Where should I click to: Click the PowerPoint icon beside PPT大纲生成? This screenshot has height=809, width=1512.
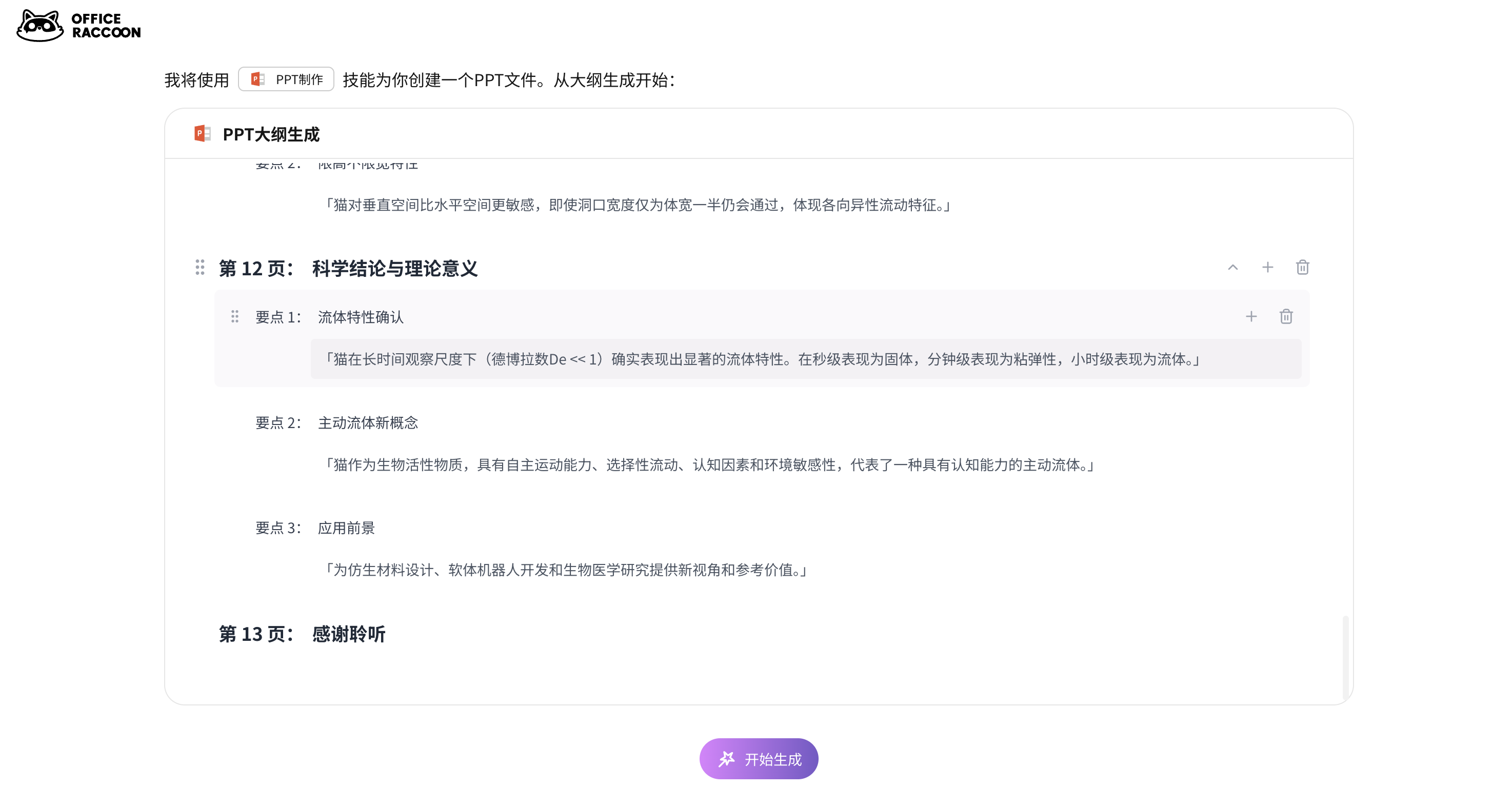pyautogui.click(x=202, y=134)
